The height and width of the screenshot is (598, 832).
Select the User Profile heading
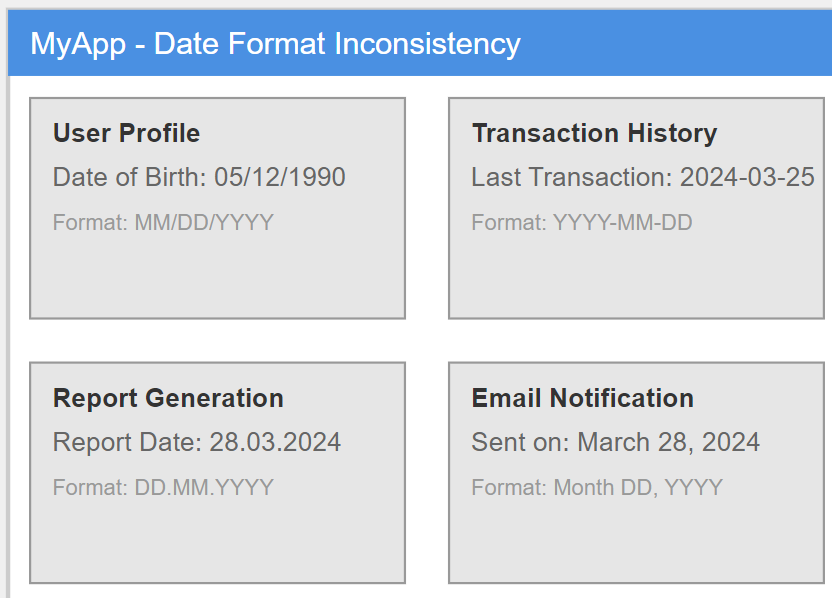(126, 133)
